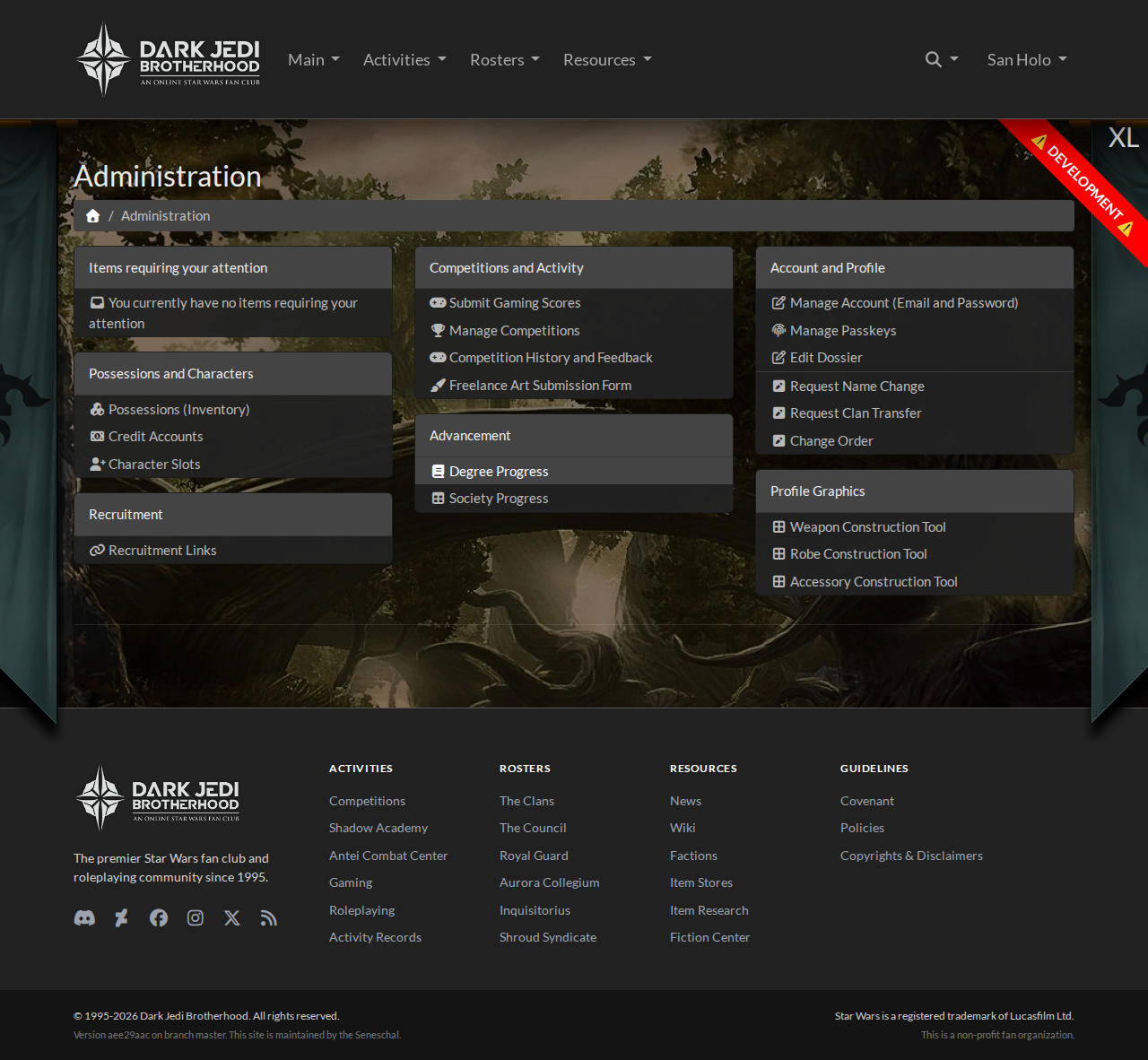Expand the search dropdown in the navbar
This screenshot has height=1060, width=1148.
942,60
